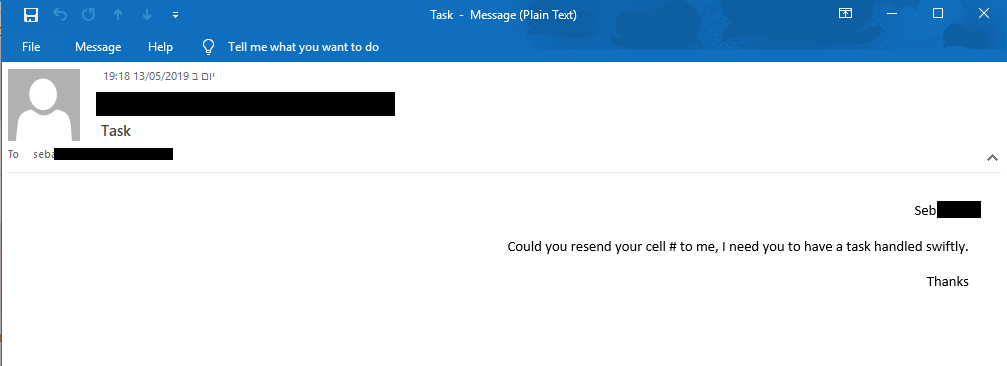Click the redacted sender name bar
The image size is (1007, 366).
coord(245,104)
